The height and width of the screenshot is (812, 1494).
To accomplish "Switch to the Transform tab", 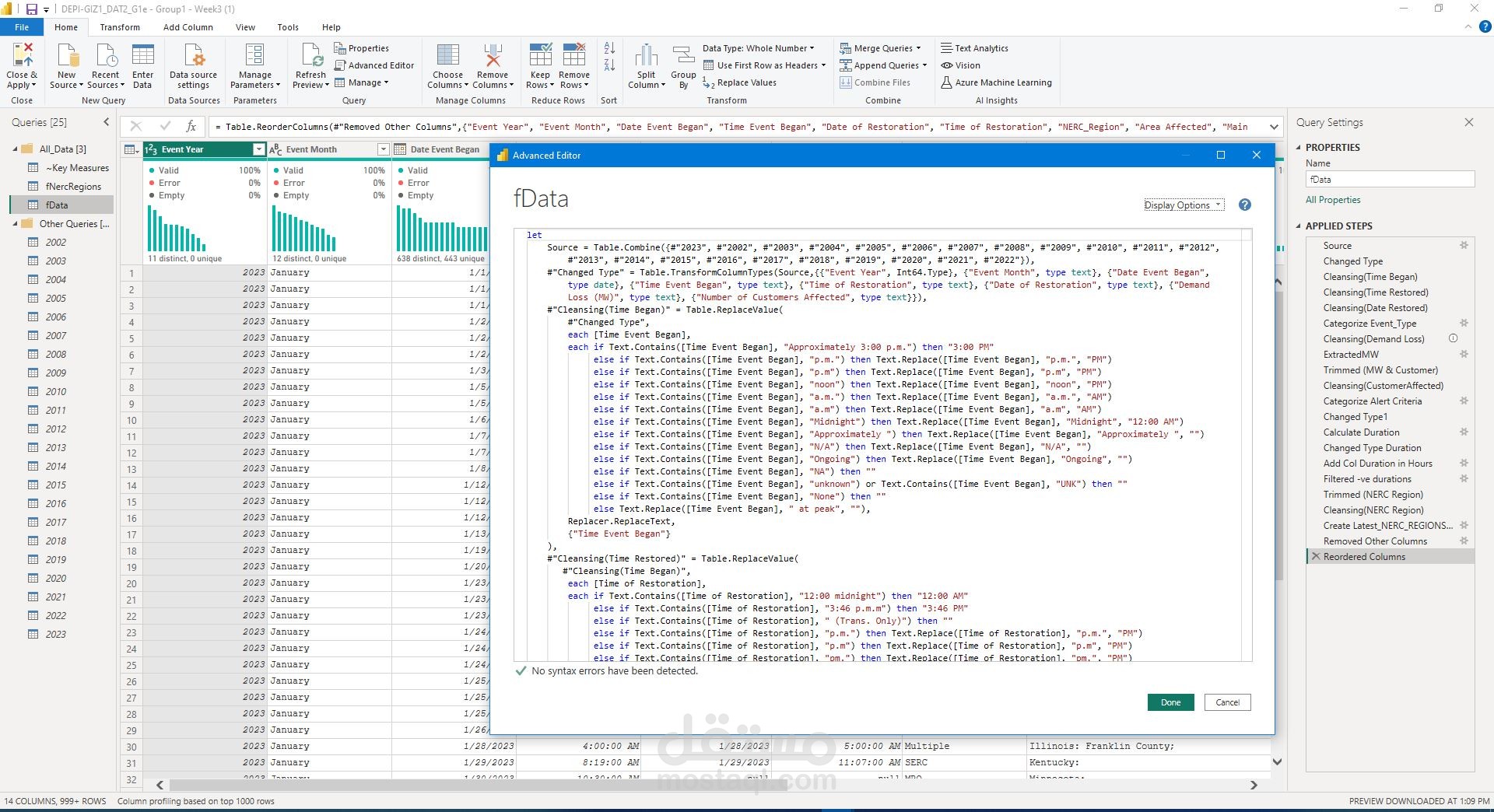I will point(120,27).
